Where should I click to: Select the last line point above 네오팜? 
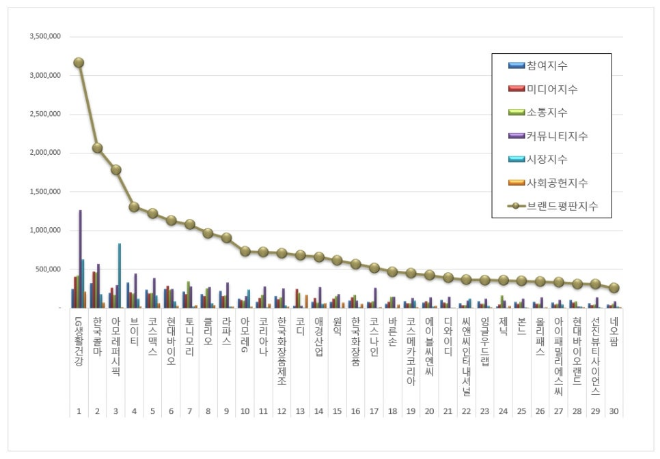pos(613,288)
